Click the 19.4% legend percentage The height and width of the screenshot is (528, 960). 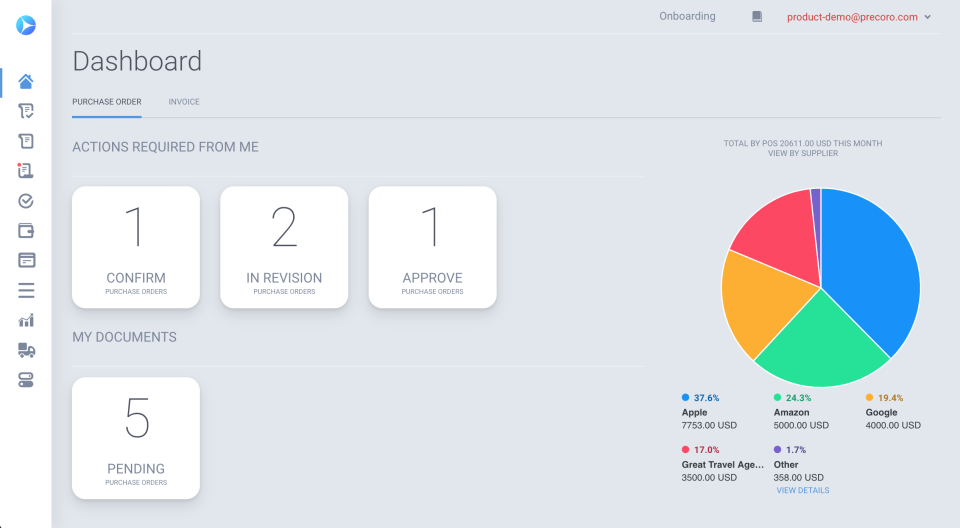click(890, 398)
